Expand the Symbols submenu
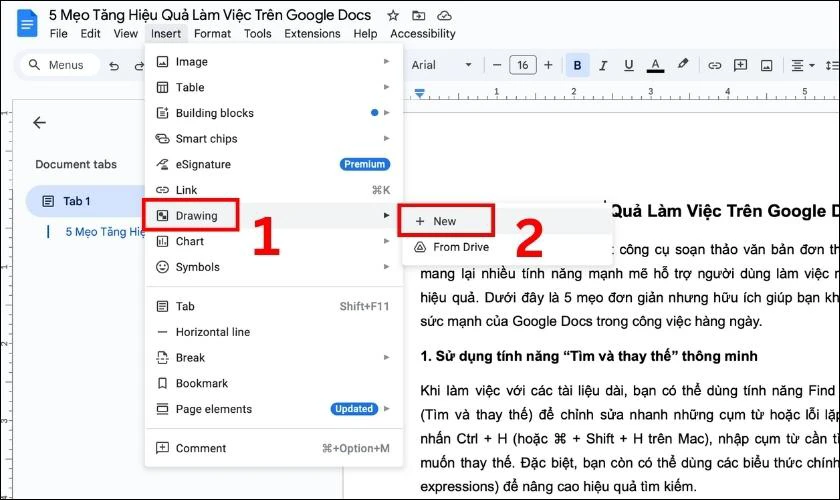The width and height of the screenshot is (840, 500). [273, 267]
